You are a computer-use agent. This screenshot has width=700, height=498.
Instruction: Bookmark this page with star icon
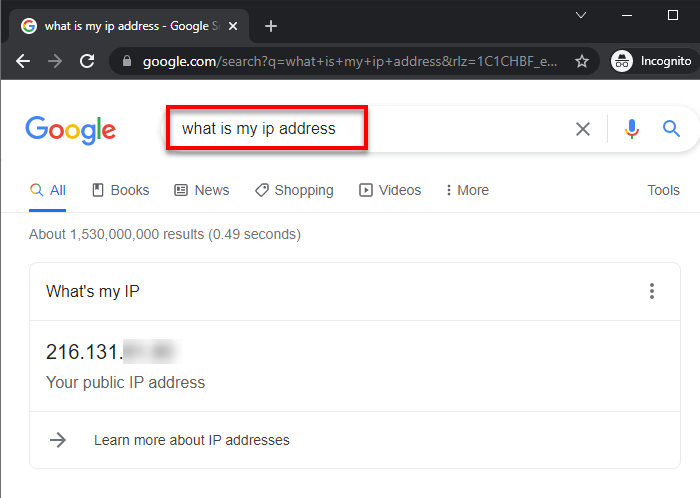tap(581, 61)
